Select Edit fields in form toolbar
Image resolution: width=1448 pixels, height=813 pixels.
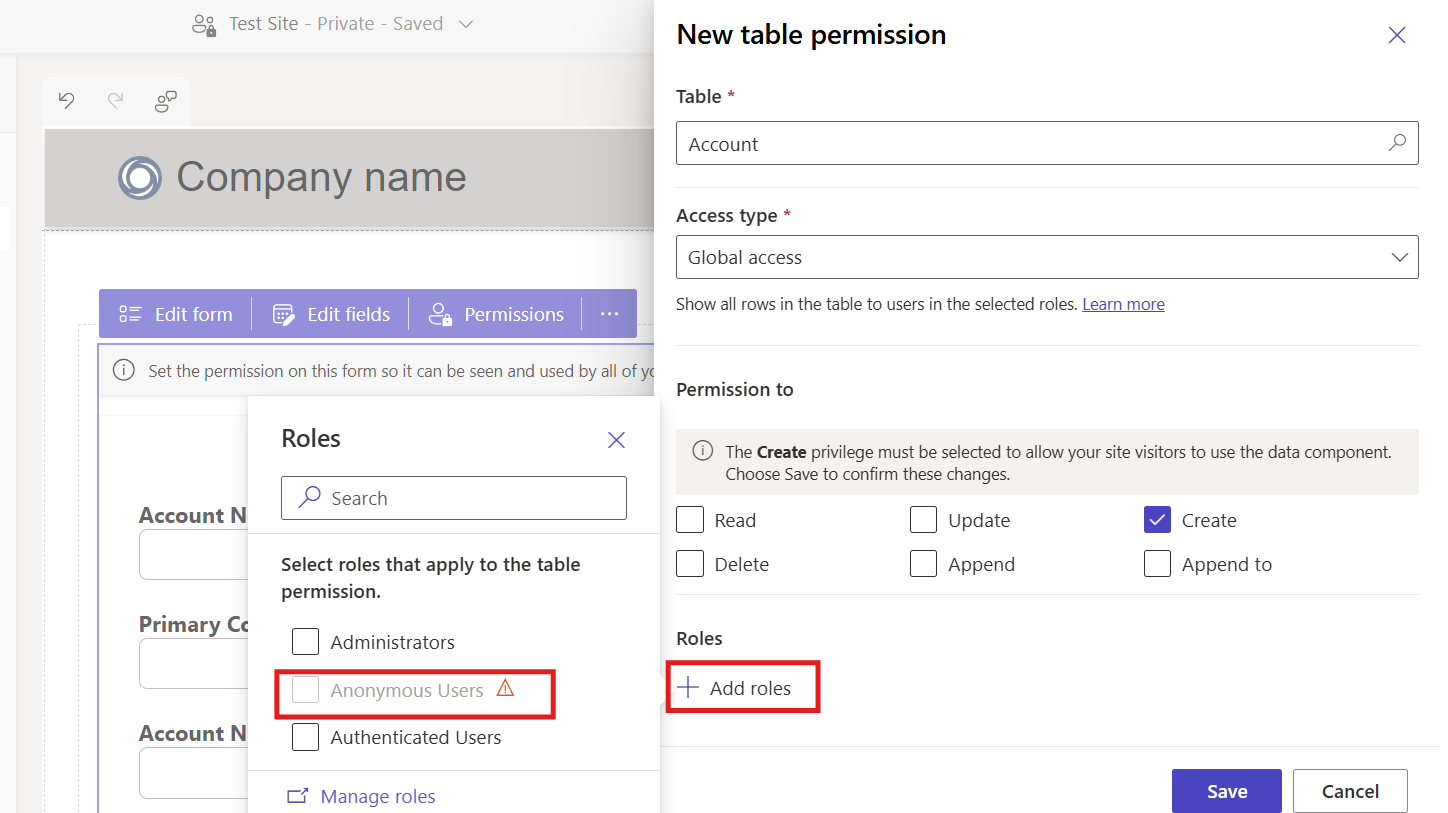(331, 314)
